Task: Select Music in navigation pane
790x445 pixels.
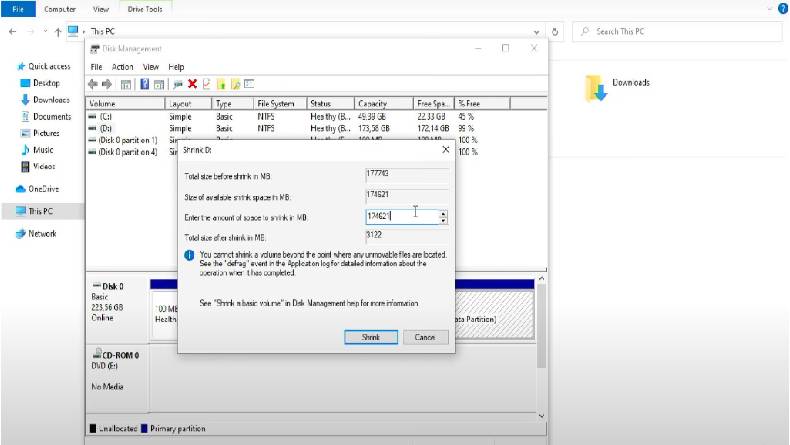Action: (37, 150)
